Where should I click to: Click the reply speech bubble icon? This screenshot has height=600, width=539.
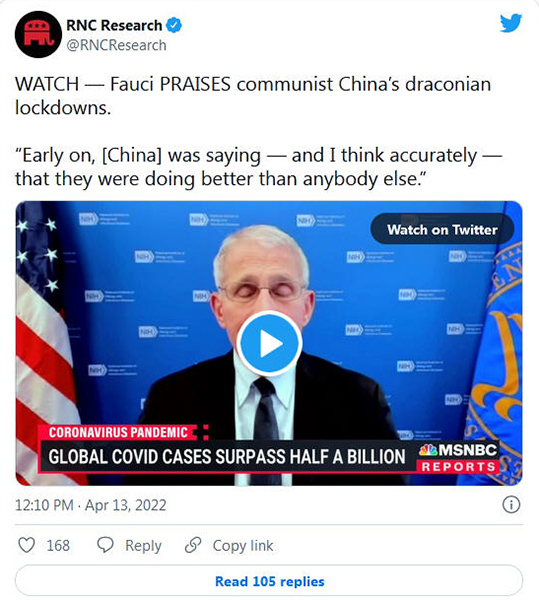(105, 545)
